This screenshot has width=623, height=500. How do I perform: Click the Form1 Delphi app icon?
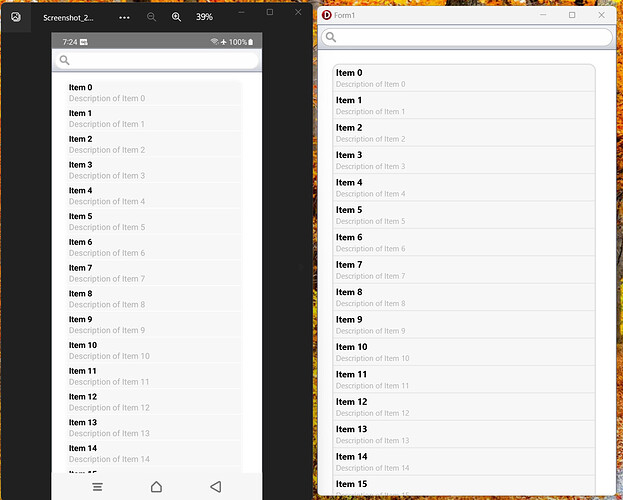[327, 15]
